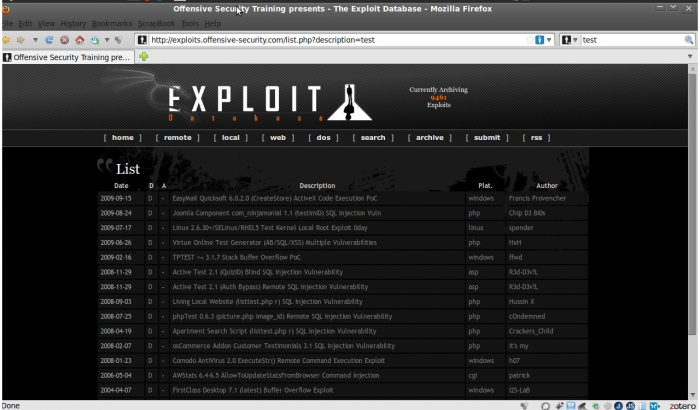Go back with the Back arrow

pos(6,40)
